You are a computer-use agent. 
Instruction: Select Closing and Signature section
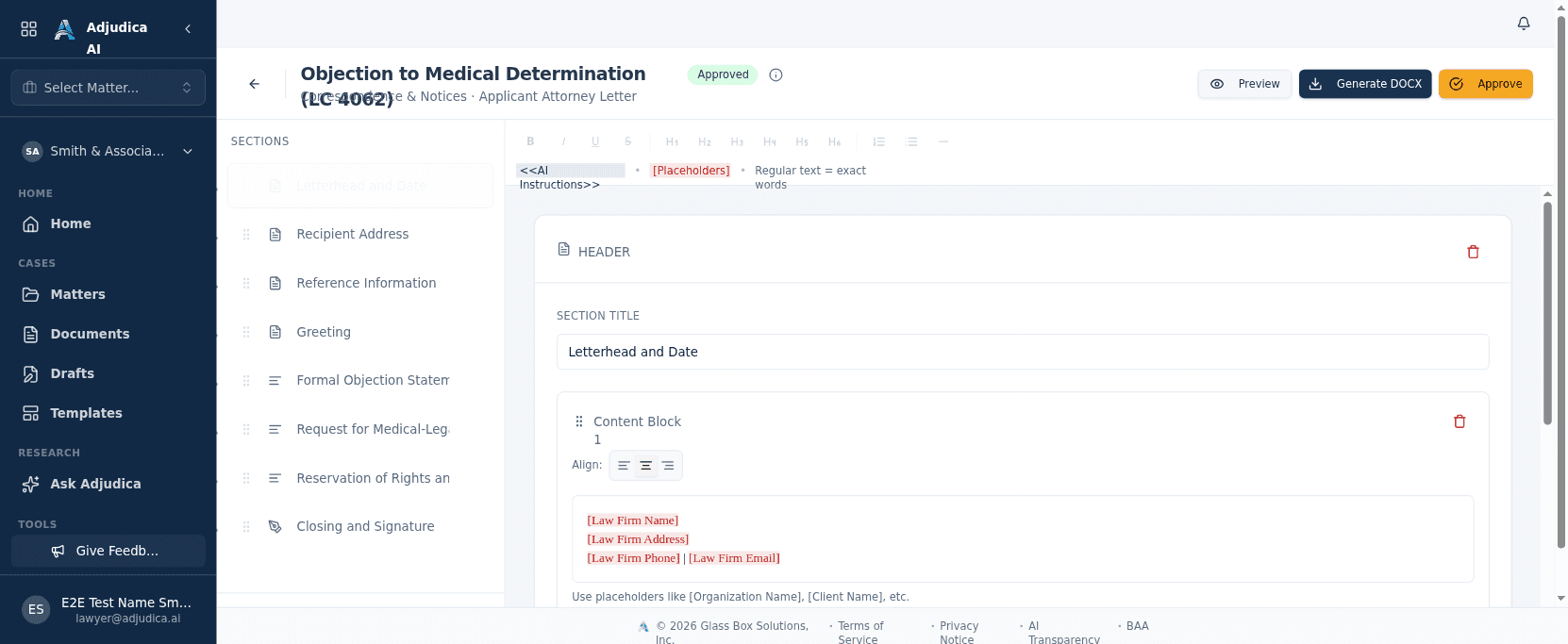[x=360, y=527]
